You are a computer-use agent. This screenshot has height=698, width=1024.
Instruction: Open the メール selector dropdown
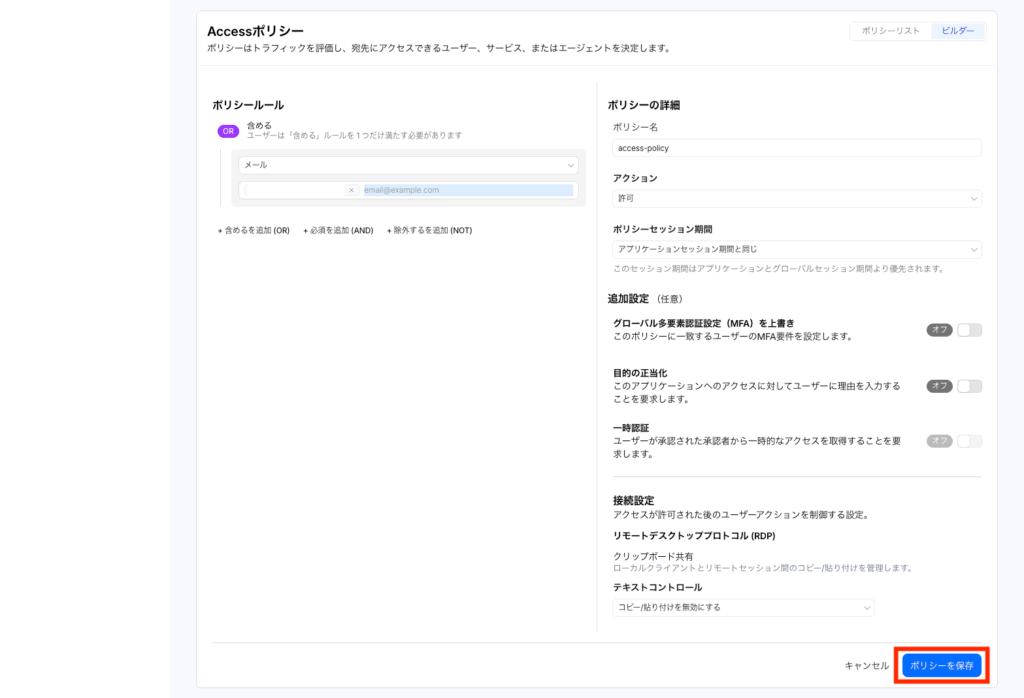click(408, 165)
